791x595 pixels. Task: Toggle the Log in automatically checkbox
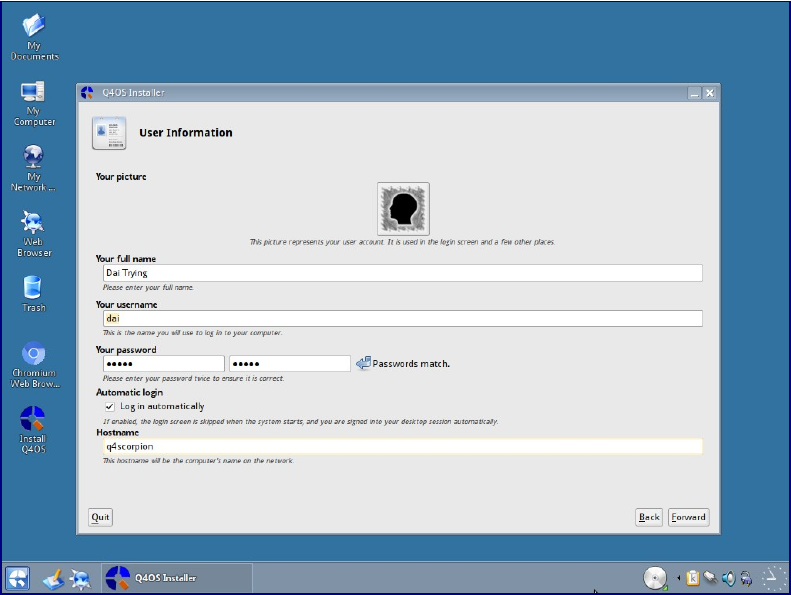109,406
